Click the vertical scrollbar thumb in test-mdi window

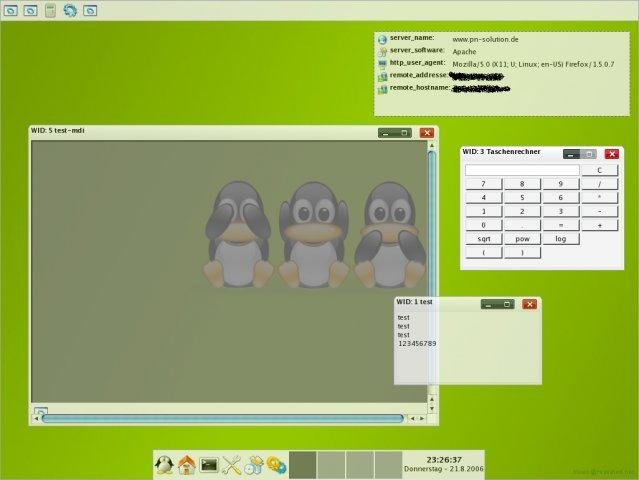tap(432, 269)
